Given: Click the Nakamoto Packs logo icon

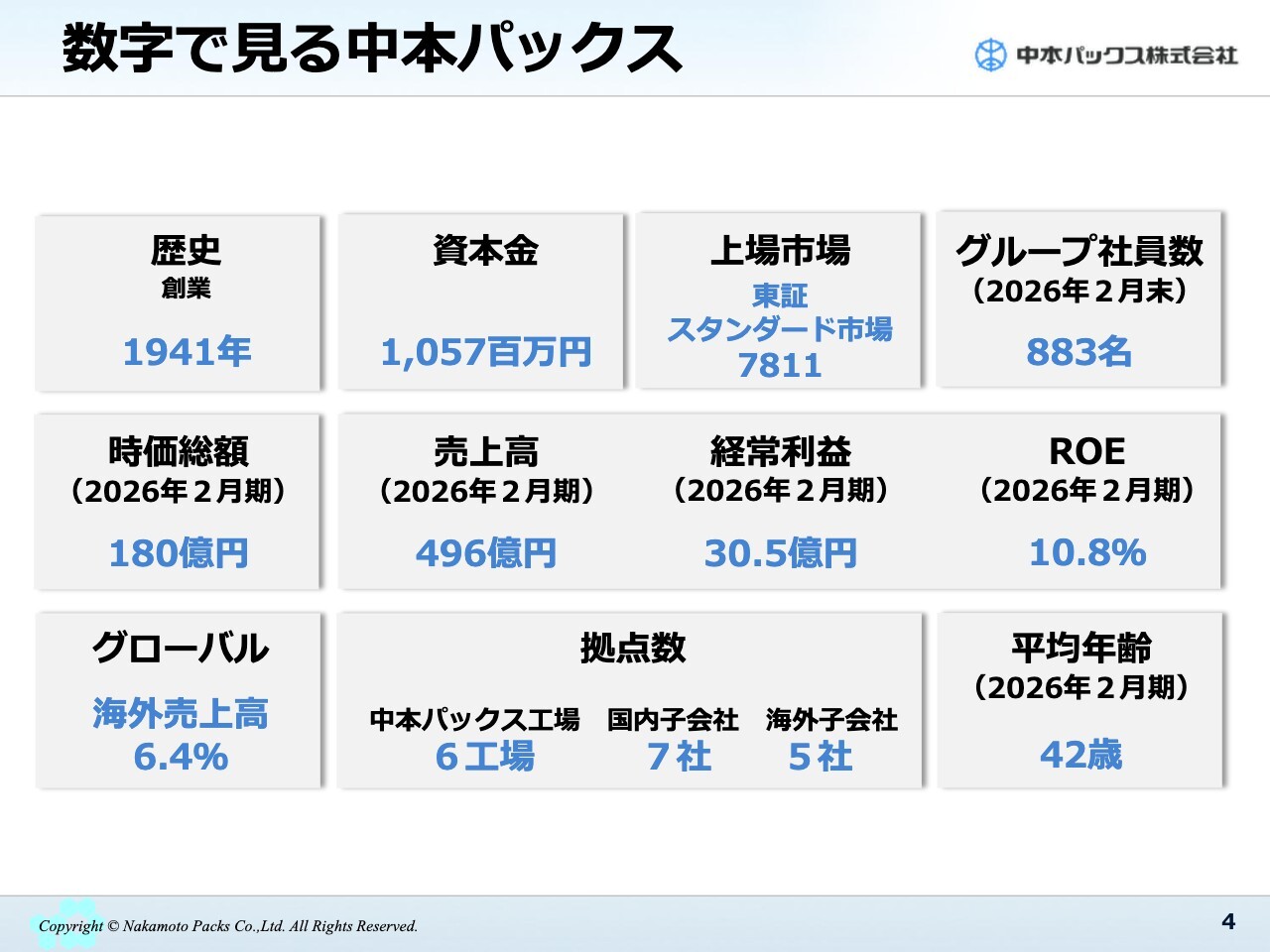Looking at the screenshot, I should point(990,56).
